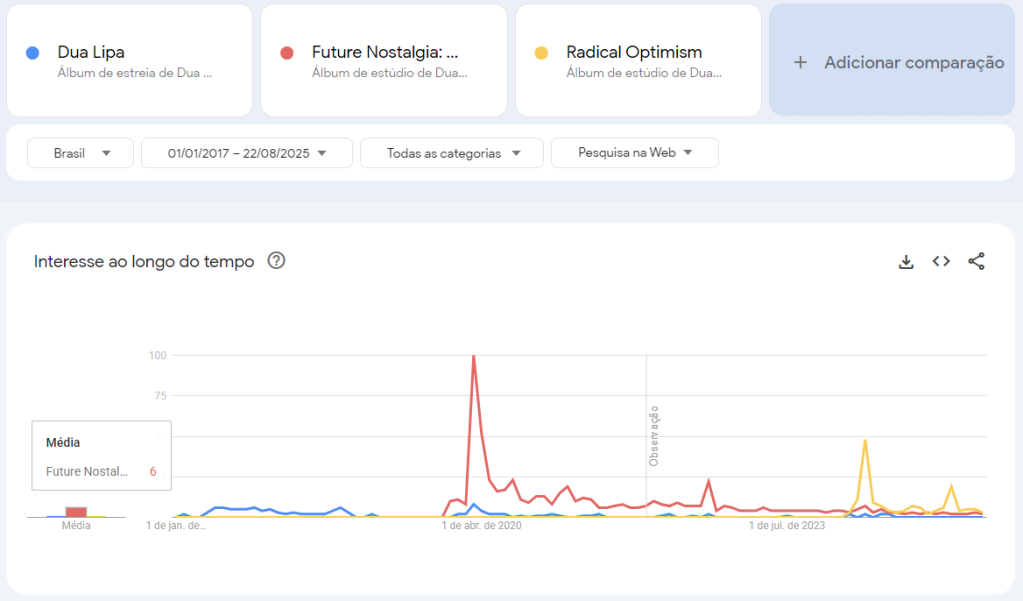1023x601 pixels.
Task: Open the date range dropdown
Action: coord(247,153)
